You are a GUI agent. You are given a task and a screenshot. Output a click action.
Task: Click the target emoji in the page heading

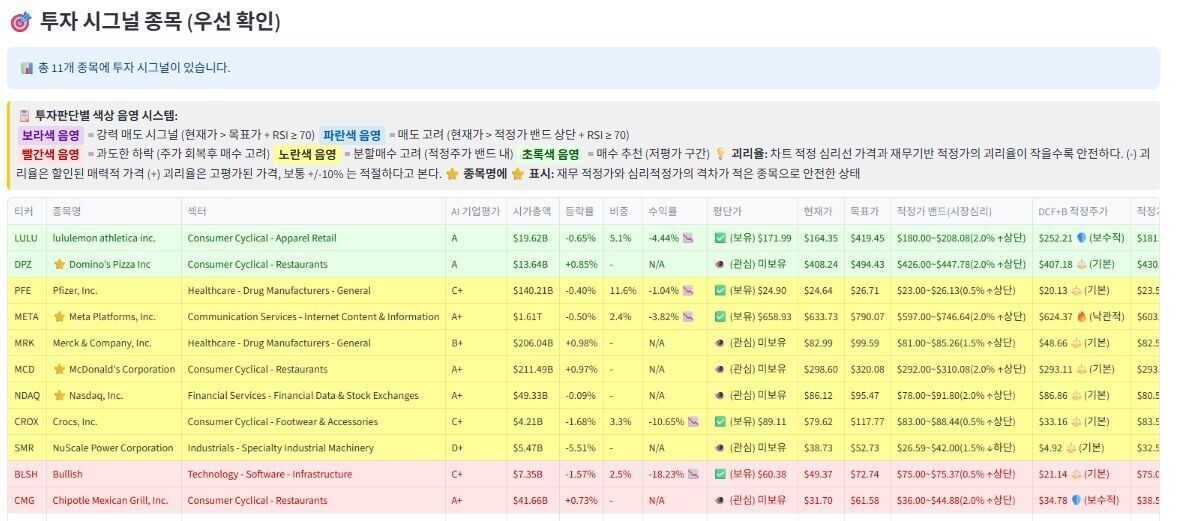tap(19, 21)
